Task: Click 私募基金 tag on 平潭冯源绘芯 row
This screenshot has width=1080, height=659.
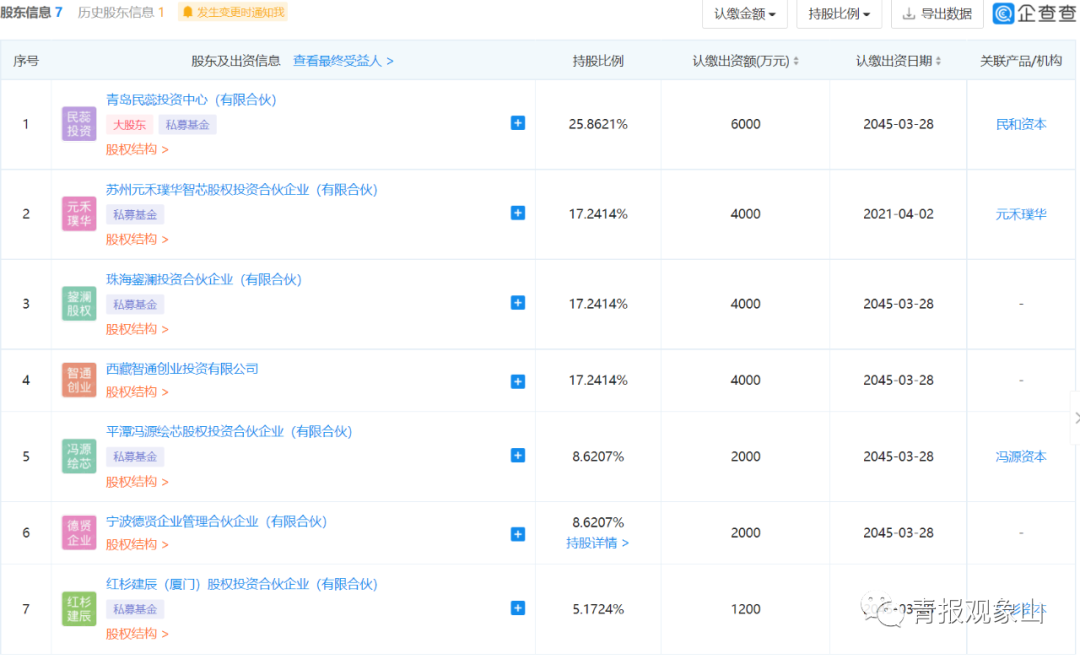Action: [x=135, y=457]
